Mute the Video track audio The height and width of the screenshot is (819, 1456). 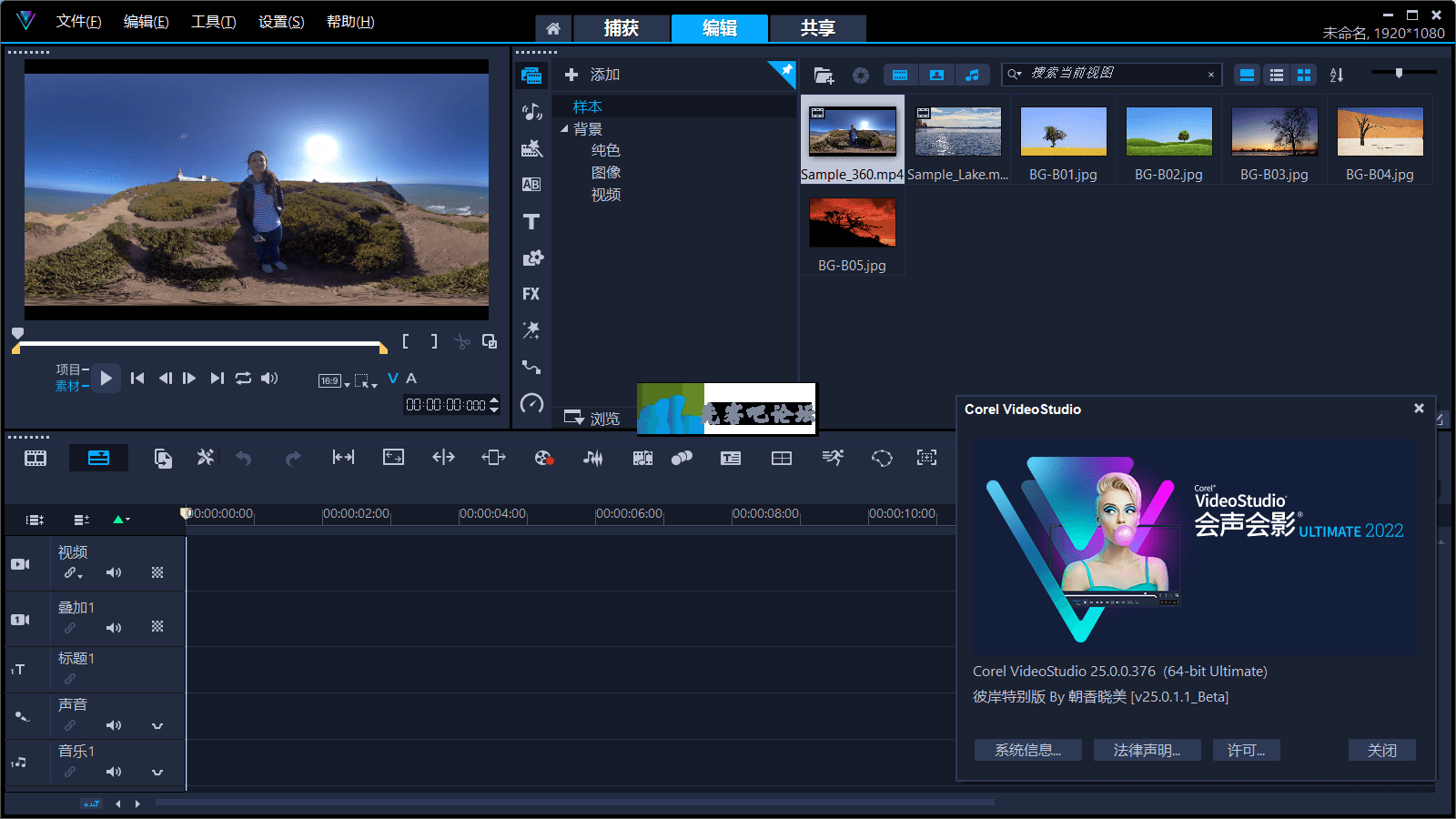[114, 572]
